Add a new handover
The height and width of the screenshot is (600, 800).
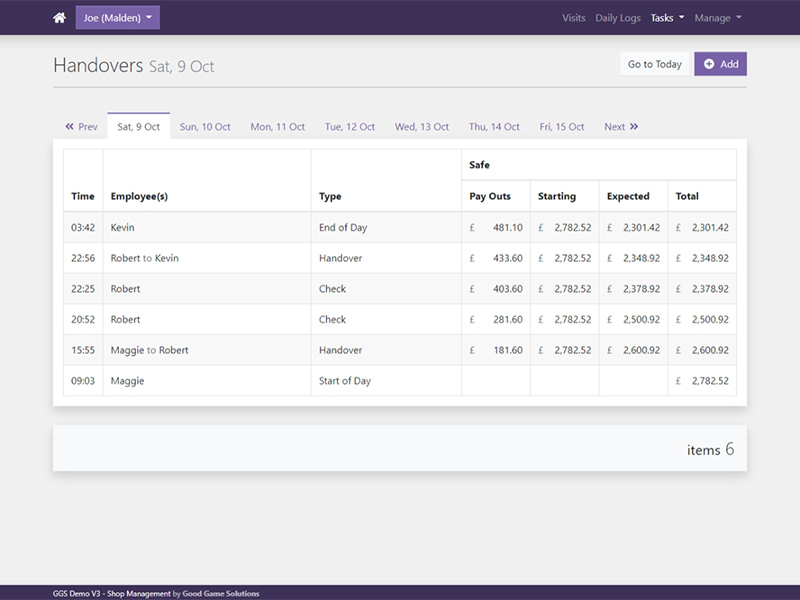tap(720, 64)
